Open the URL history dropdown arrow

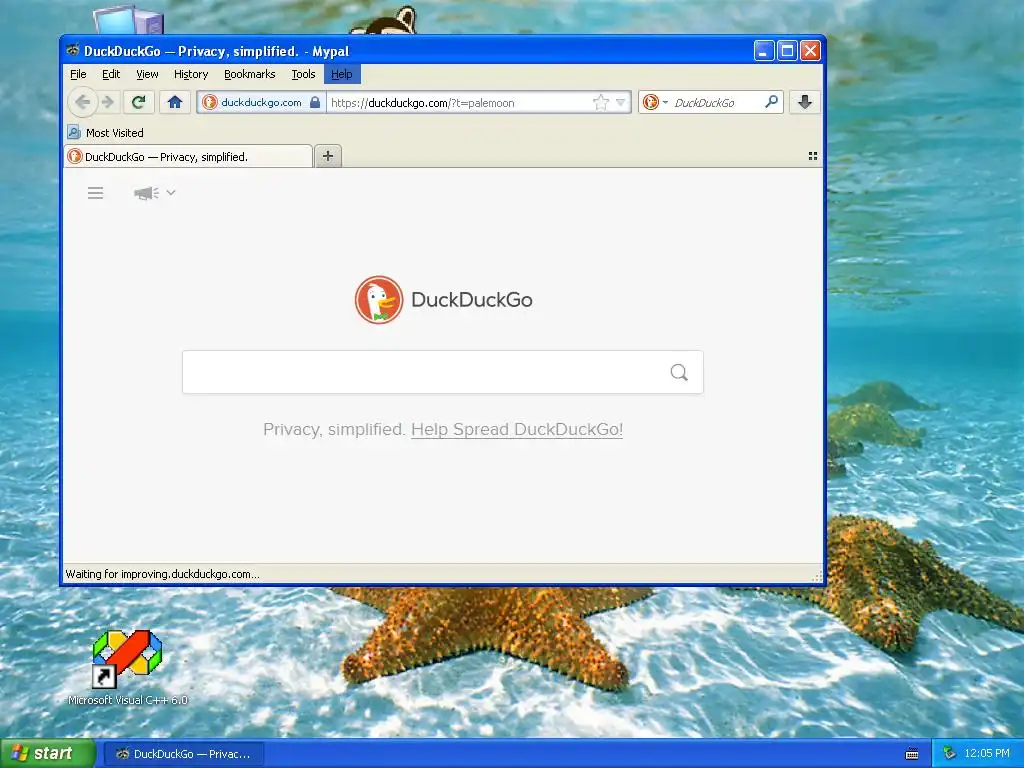point(620,102)
